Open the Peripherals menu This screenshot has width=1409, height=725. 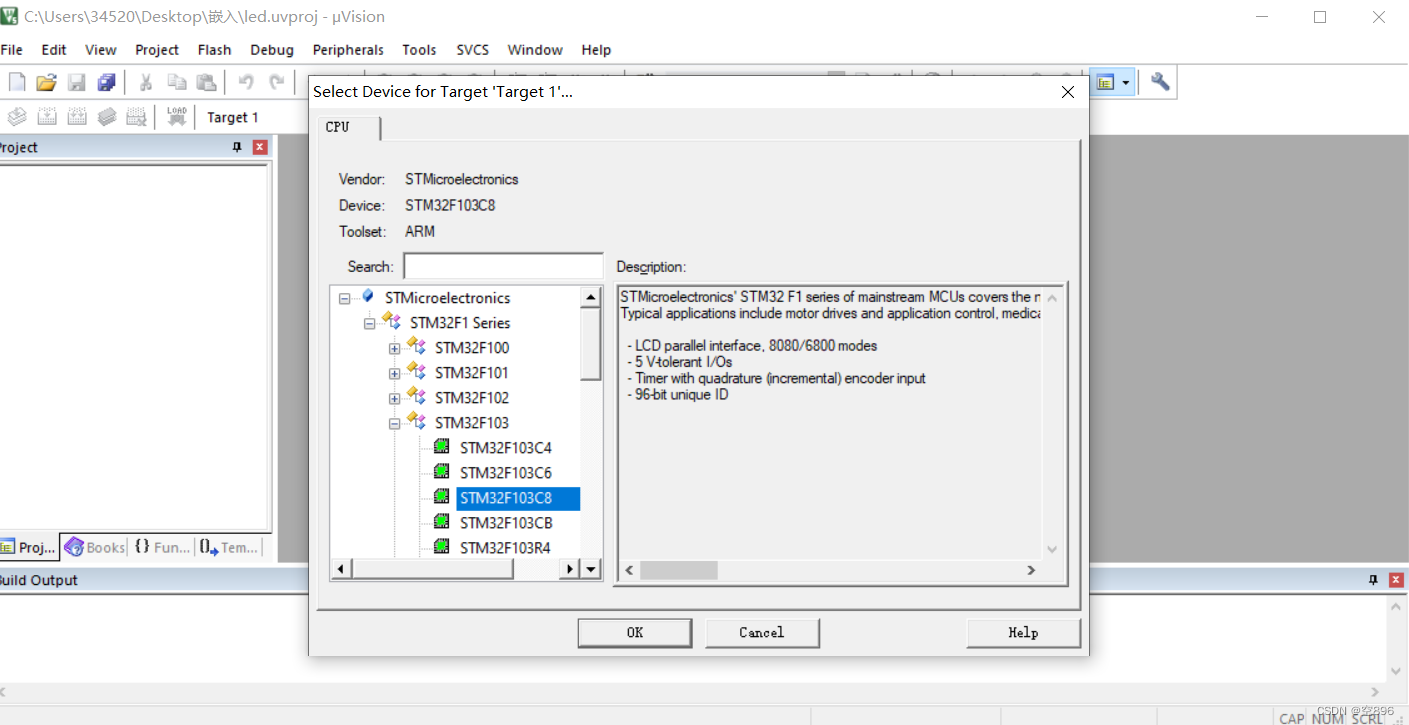[348, 50]
